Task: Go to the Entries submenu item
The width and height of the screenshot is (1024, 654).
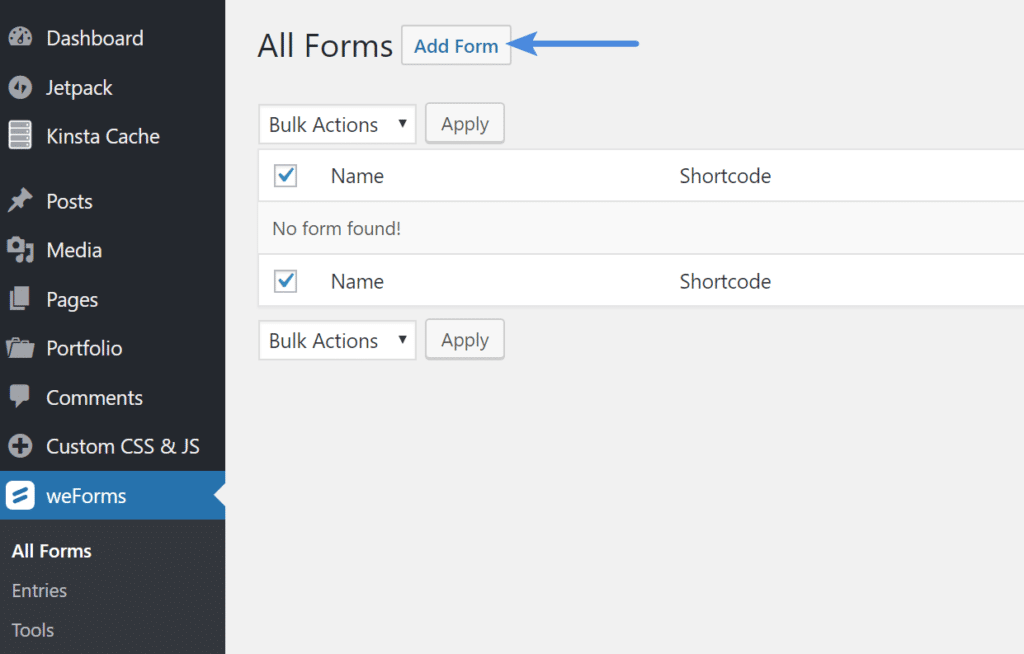Action: [39, 590]
